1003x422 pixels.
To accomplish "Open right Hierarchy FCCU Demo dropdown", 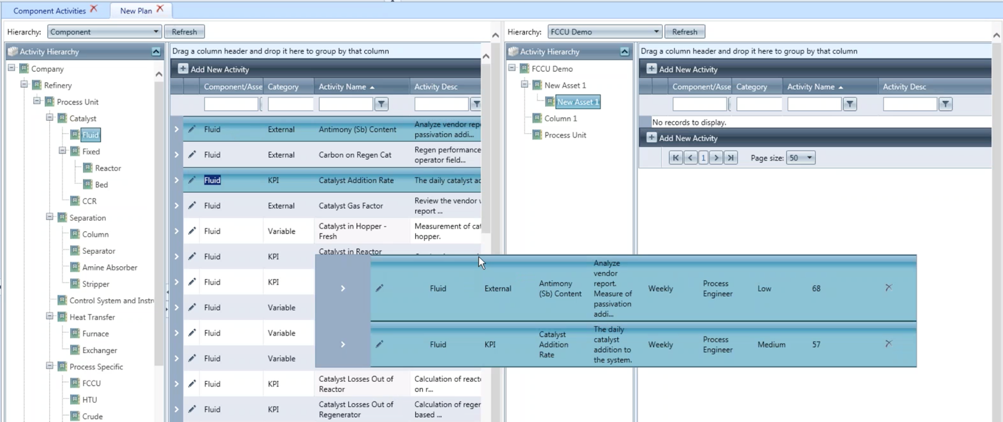I will coord(656,32).
